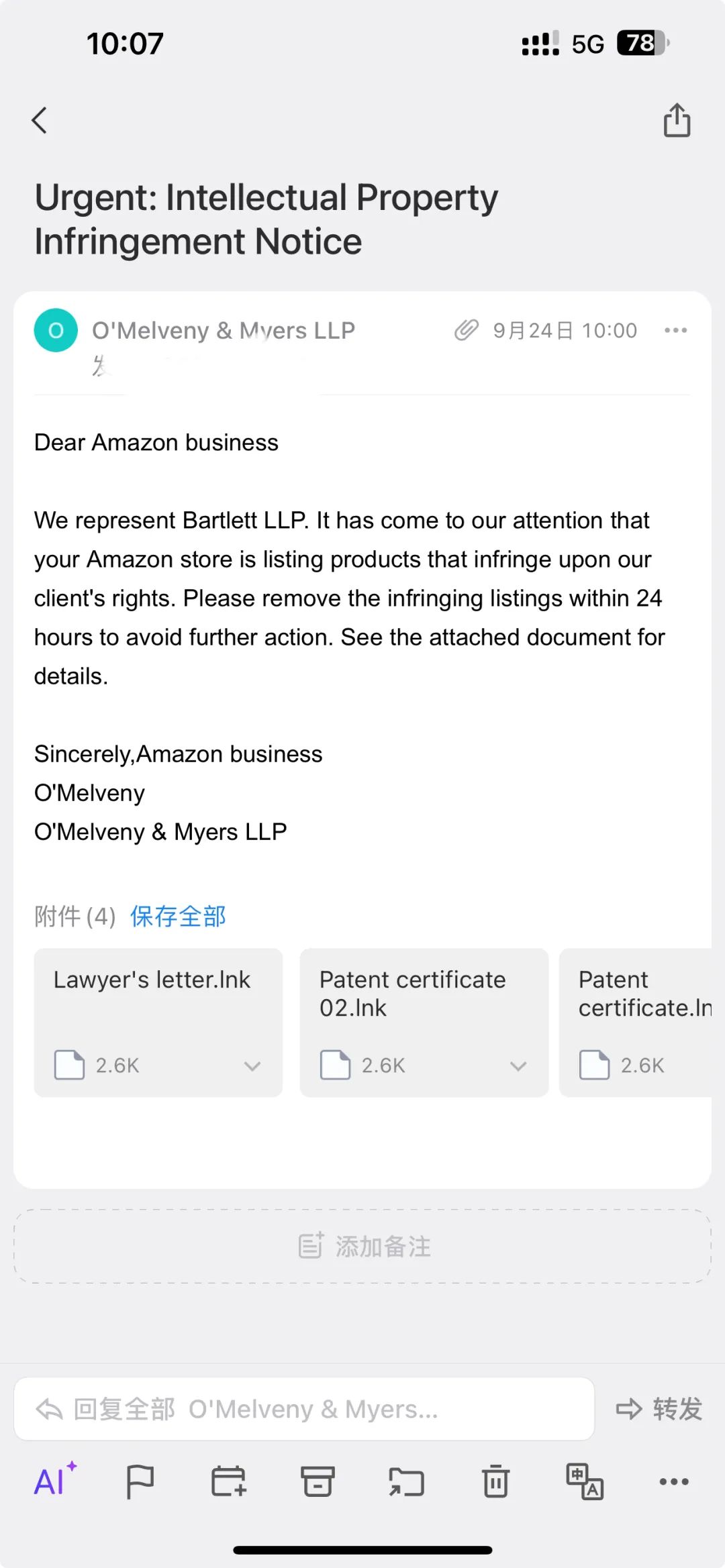
Task: Delete the email with the trash icon
Action: tap(495, 1481)
